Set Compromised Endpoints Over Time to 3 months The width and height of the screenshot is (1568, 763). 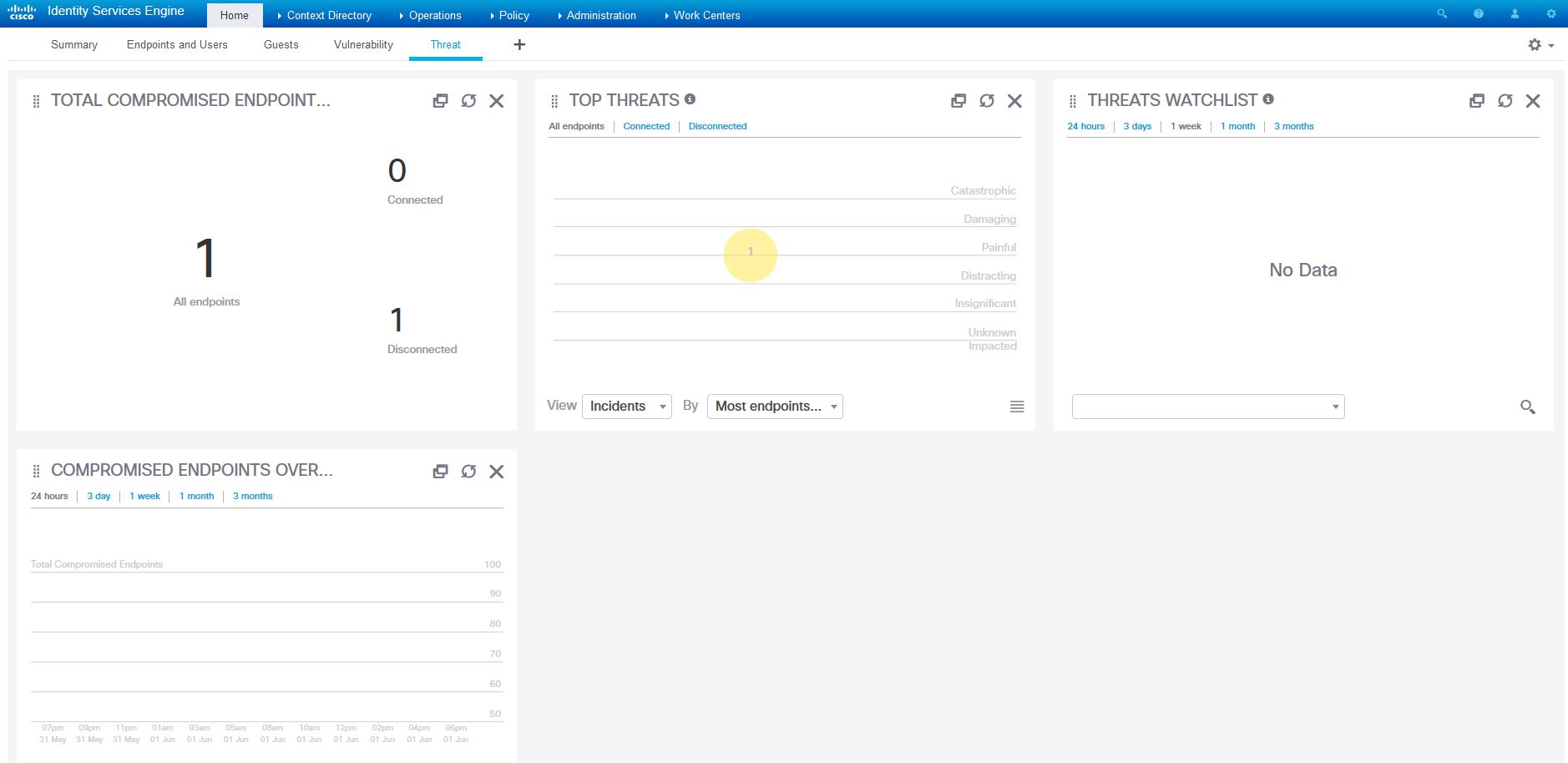coord(252,496)
